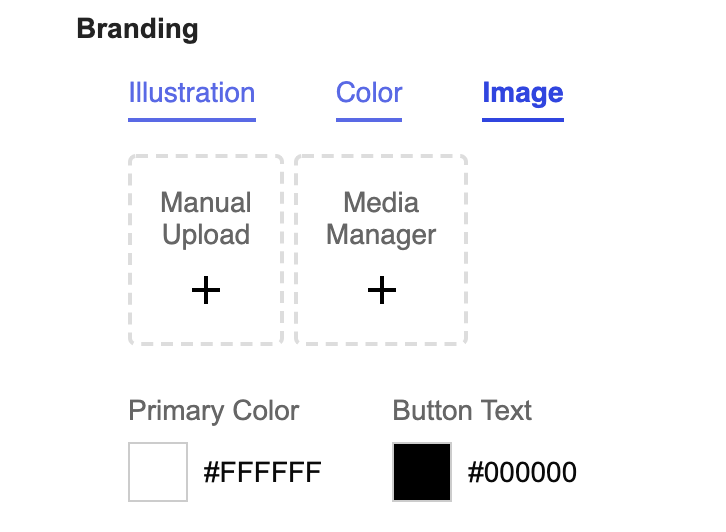Choose the Manual Upload dashed box

click(206, 250)
